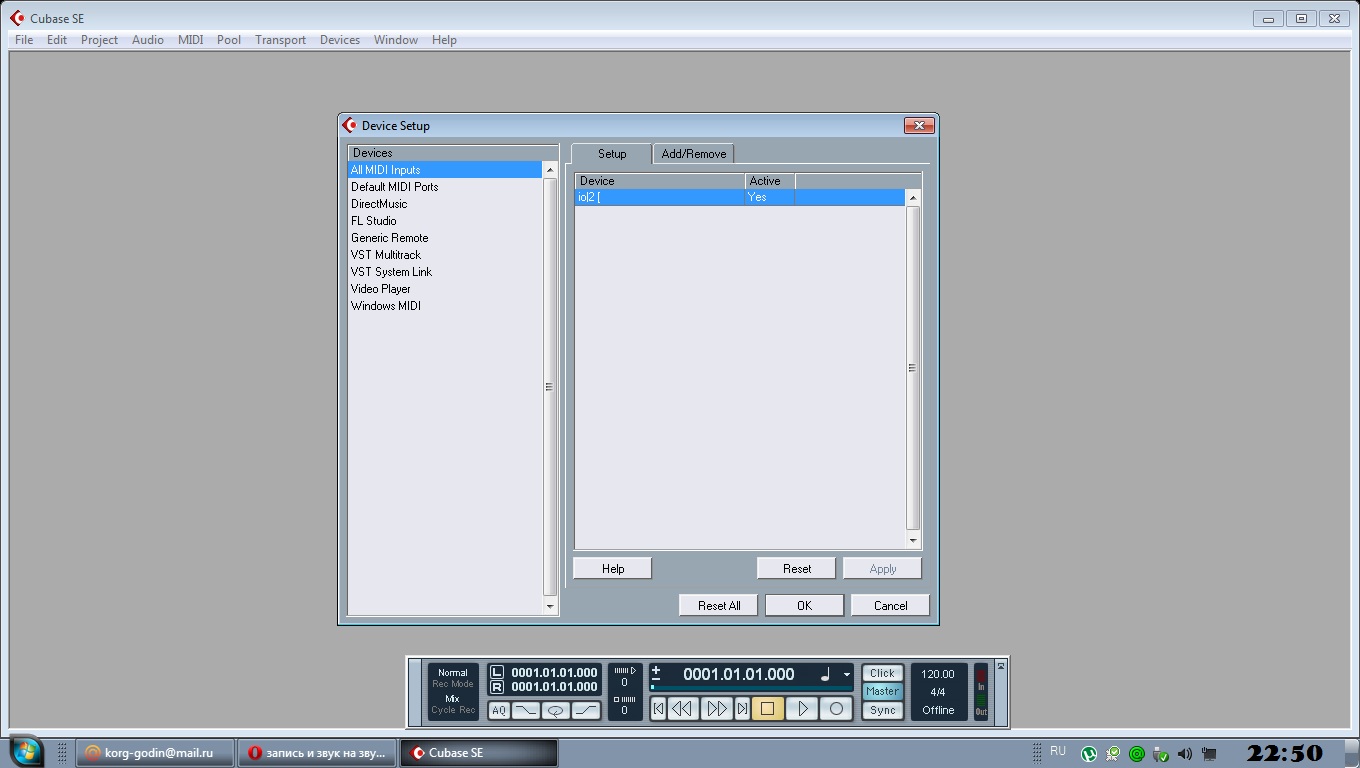This screenshot has height=768, width=1360.
Task: Click the Help button in Device Setup
Action: coord(613,568)
